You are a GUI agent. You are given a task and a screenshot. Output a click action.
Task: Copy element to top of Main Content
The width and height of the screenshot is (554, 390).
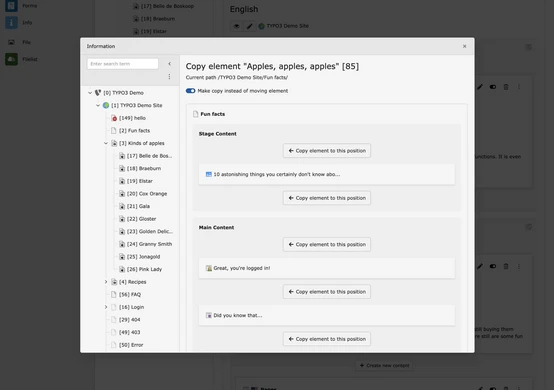point(327,244)
